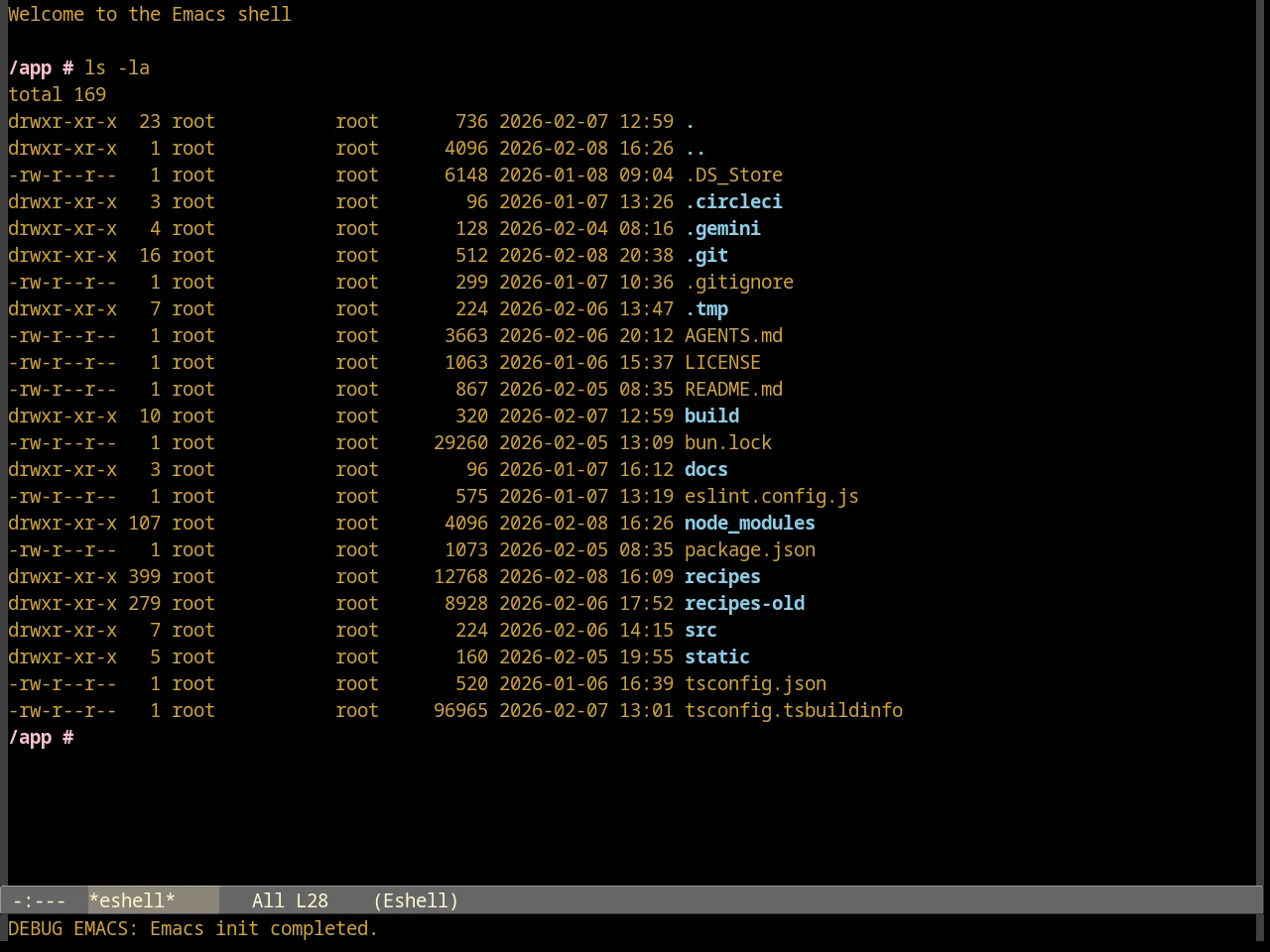Click the .git directory name
The image size is (1270, 952).
pyautogui.click(x=706, y=255)
